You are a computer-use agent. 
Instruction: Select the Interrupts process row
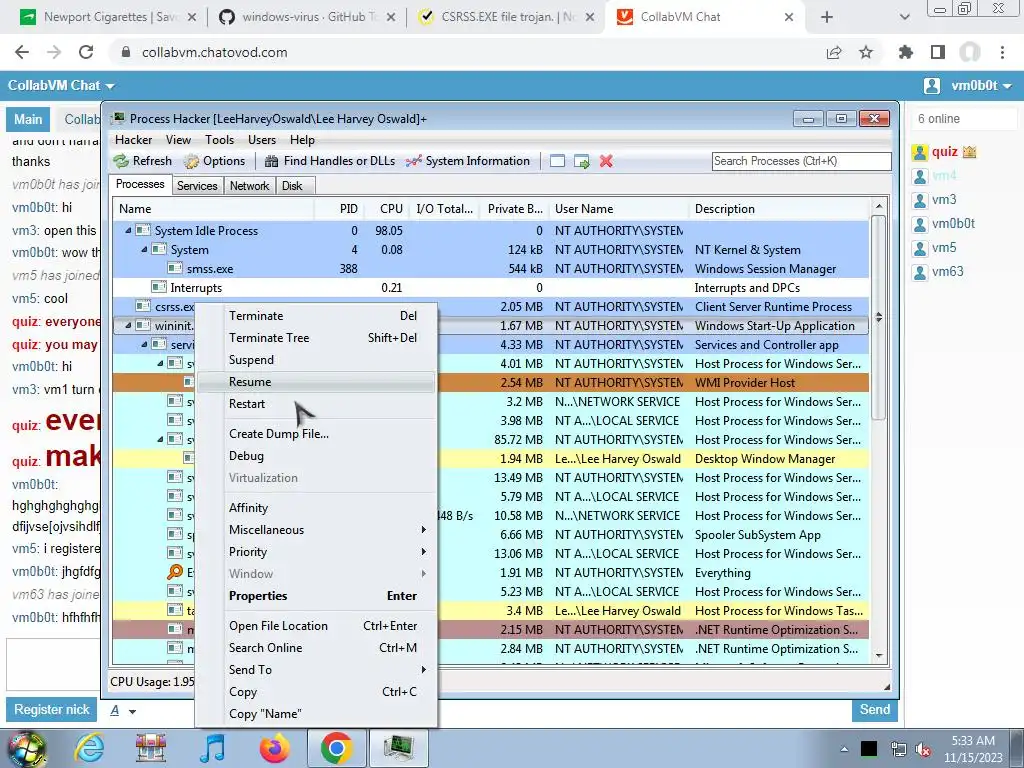pos(490,287)
